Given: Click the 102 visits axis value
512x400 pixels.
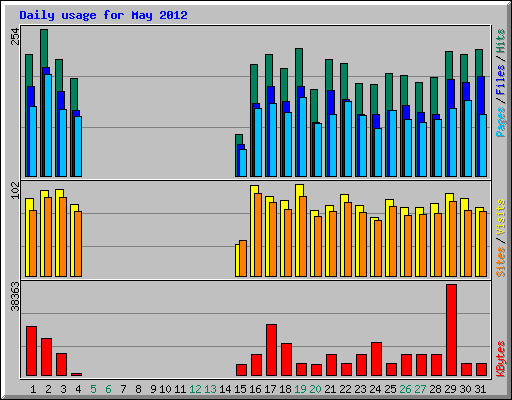Looking at the screenshot, I should click(x=16, y=191).
